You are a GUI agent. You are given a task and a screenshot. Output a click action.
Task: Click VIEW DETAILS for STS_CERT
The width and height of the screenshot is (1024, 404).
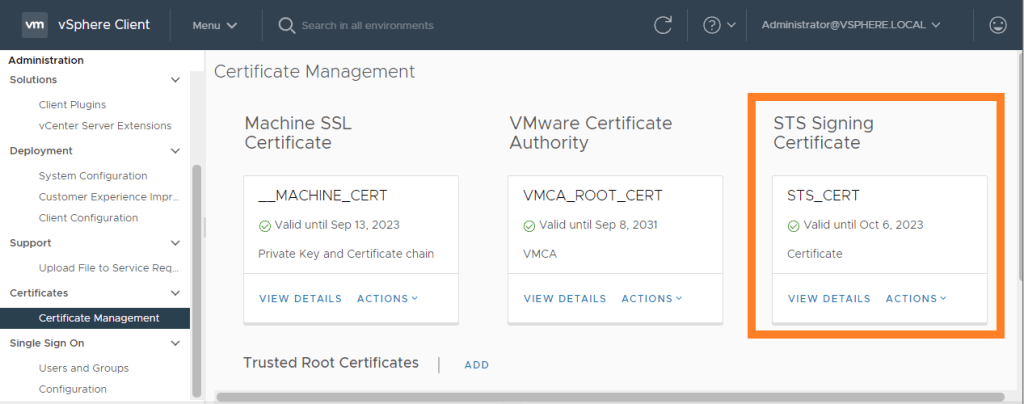[829, 298]
